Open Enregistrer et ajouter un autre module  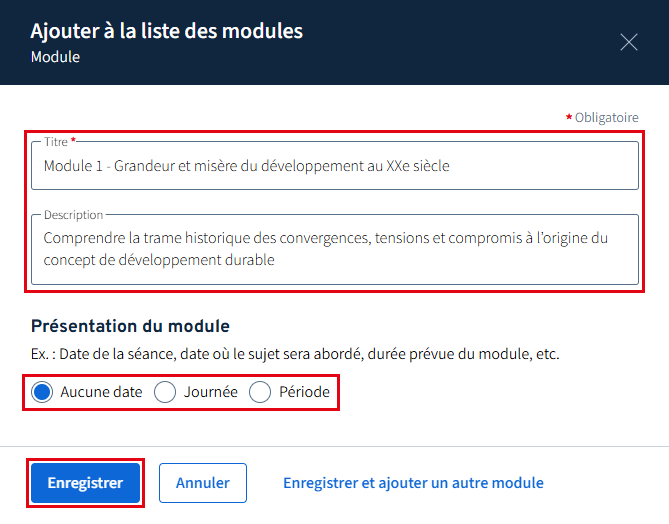(413, 483)
